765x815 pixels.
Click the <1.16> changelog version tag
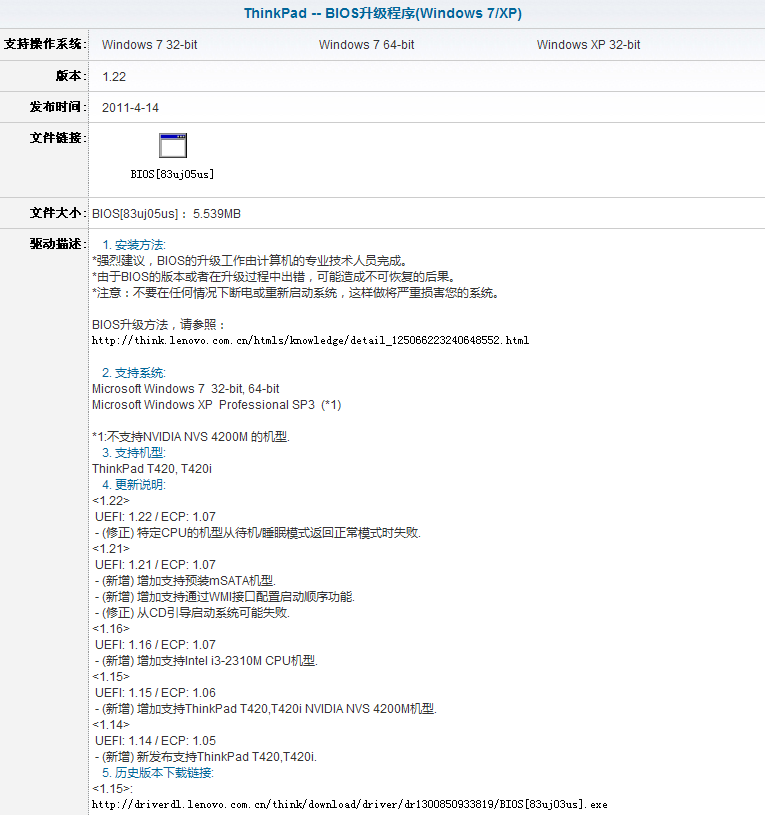coord(111,629)
